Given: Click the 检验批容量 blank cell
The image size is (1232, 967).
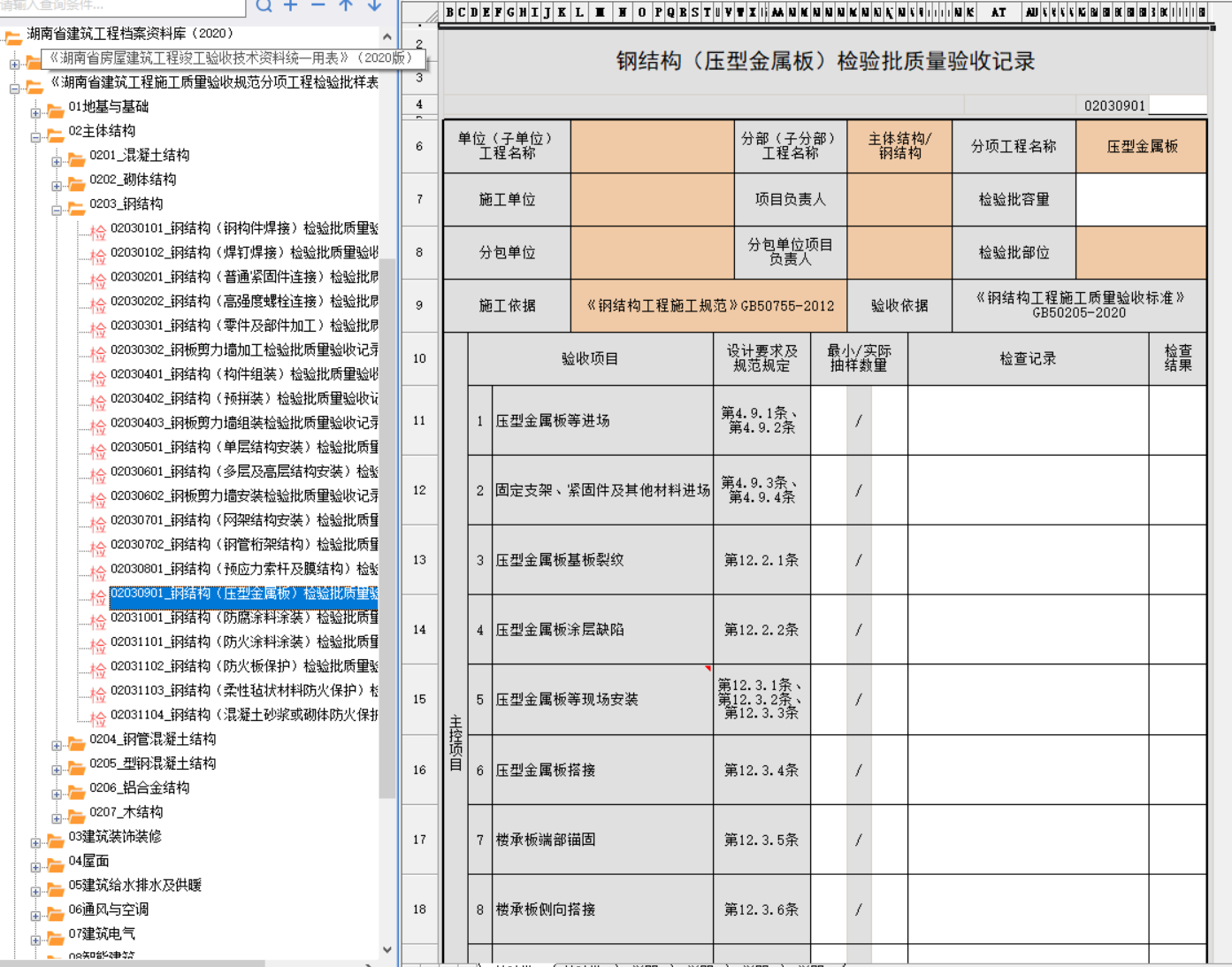Looking at the screenshot, I should [1141, 199].
